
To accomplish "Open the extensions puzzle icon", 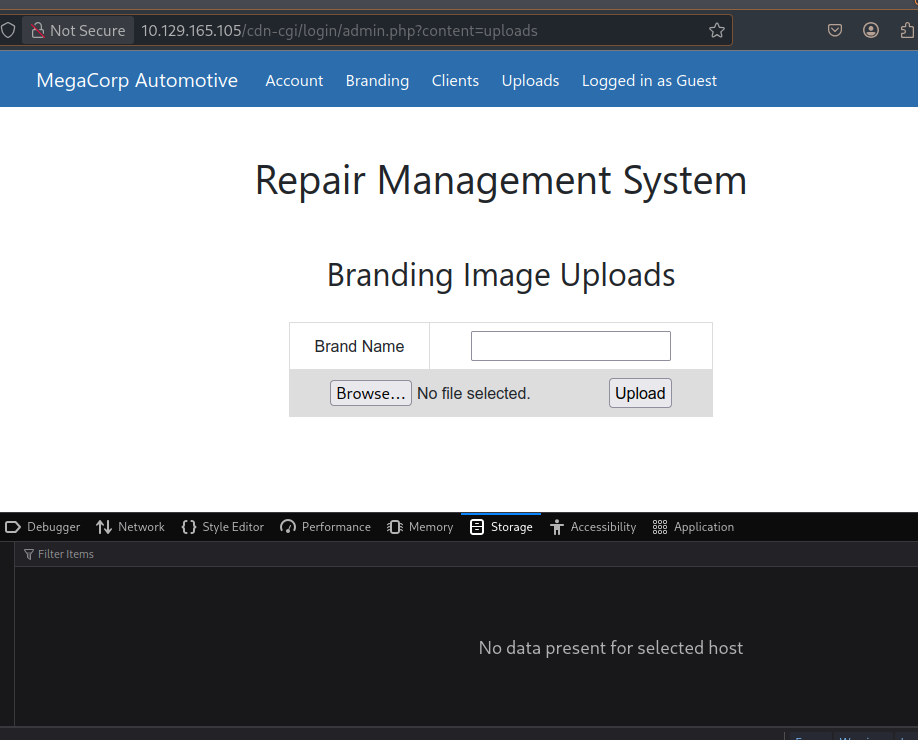I will click(907, 30).
